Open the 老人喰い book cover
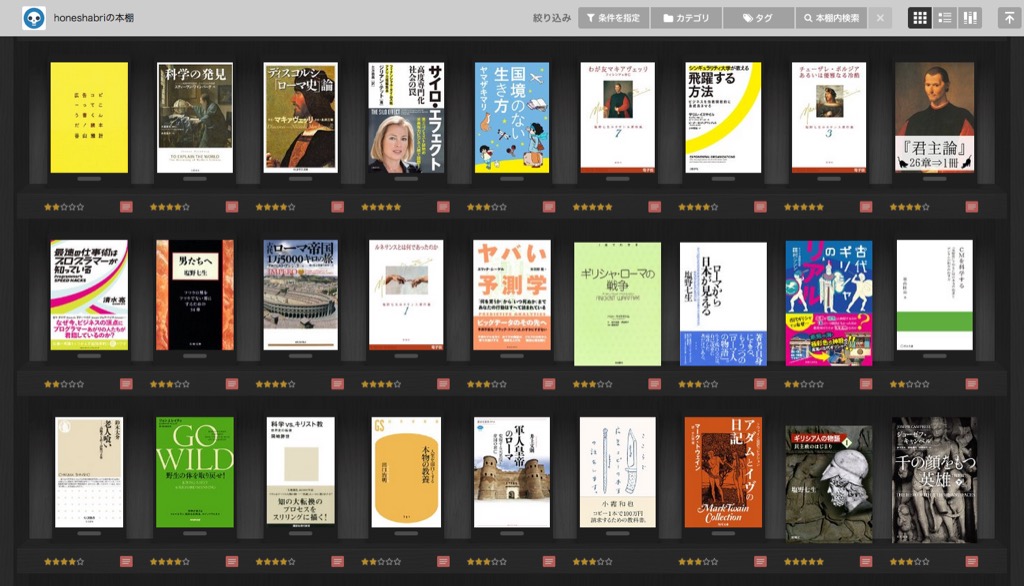Screen dimensions: 1024x586 click(x=89, y=472)
